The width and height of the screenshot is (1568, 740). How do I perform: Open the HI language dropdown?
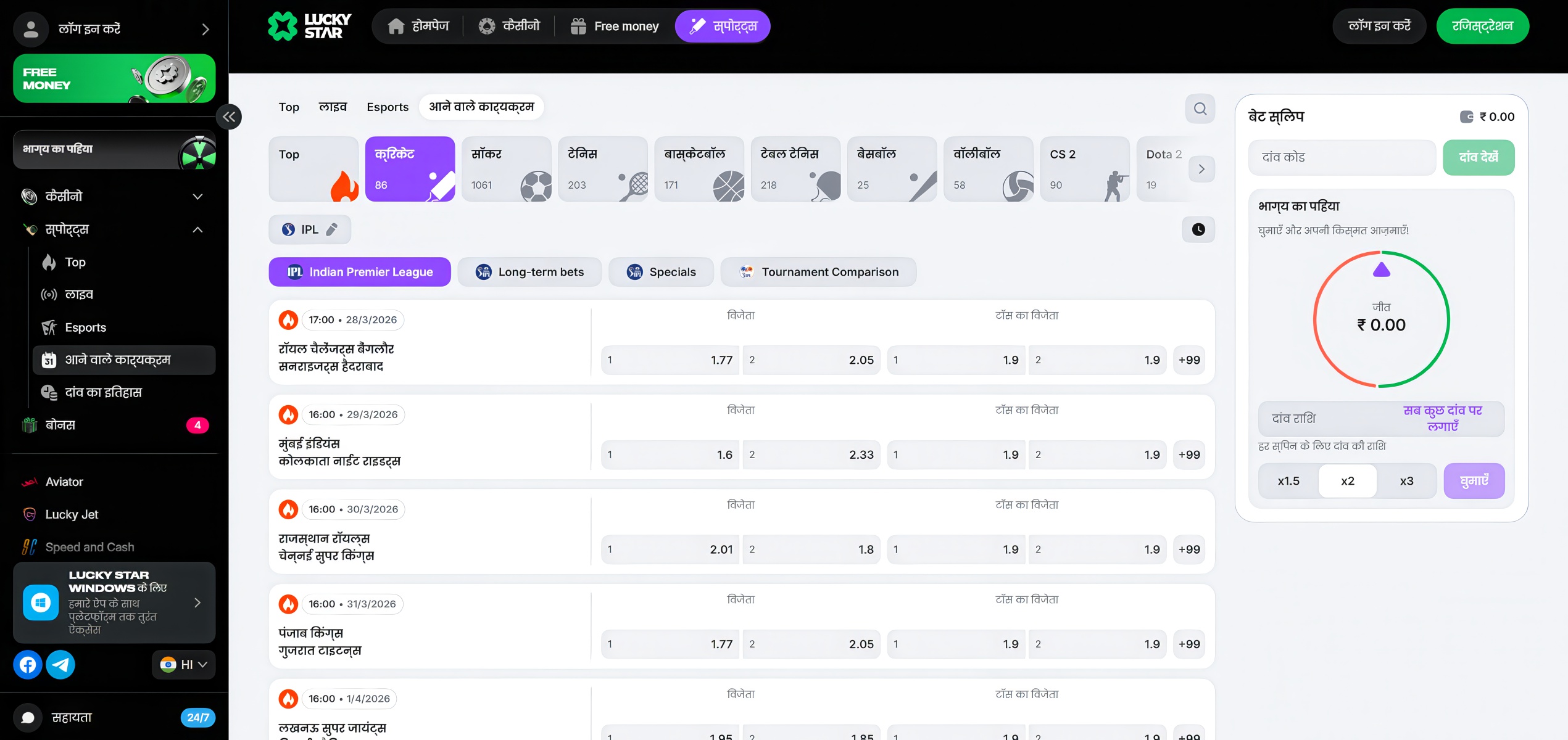(183, 665)
